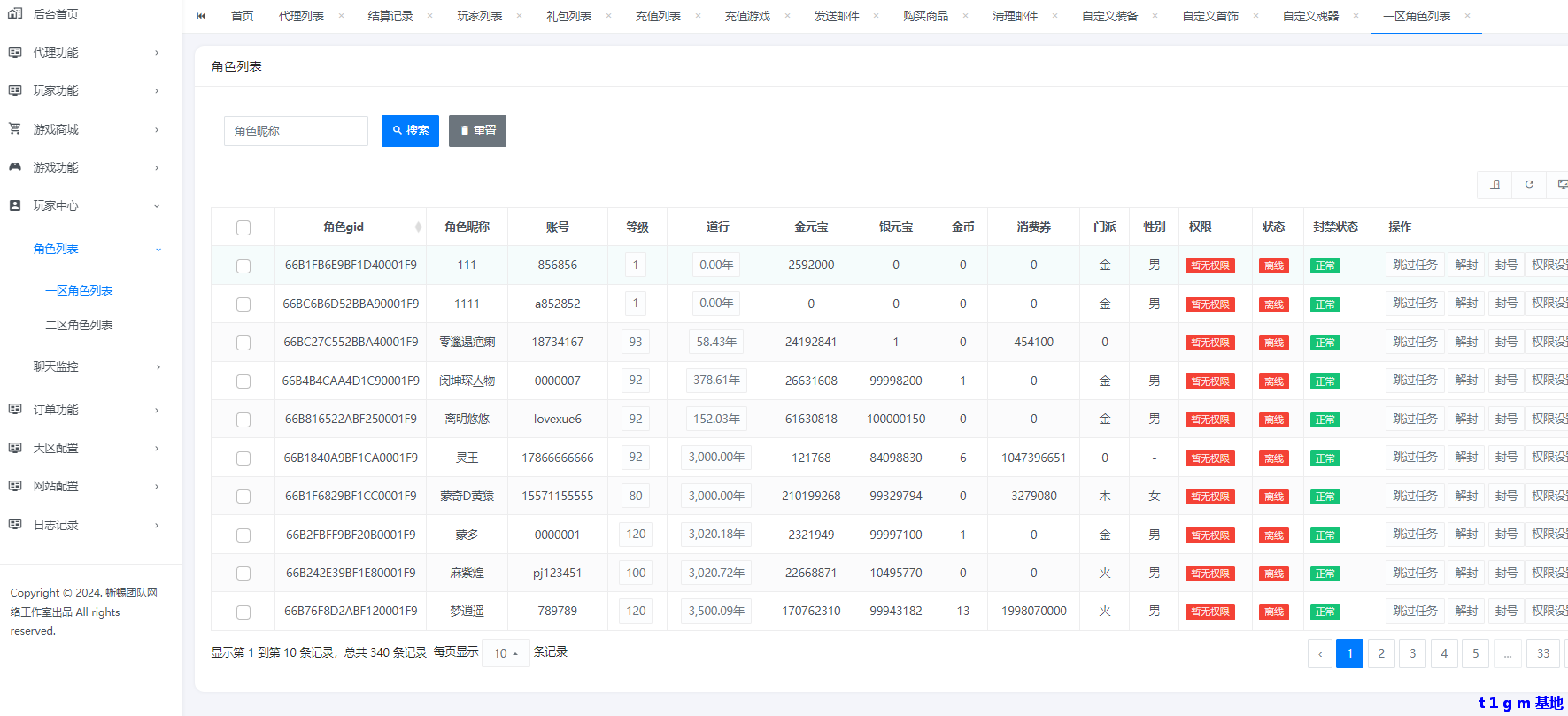The image size is (1568, 716).
Task: Jump to page 33 of results
Action: pyautogui.click(x=1543, y=653)
